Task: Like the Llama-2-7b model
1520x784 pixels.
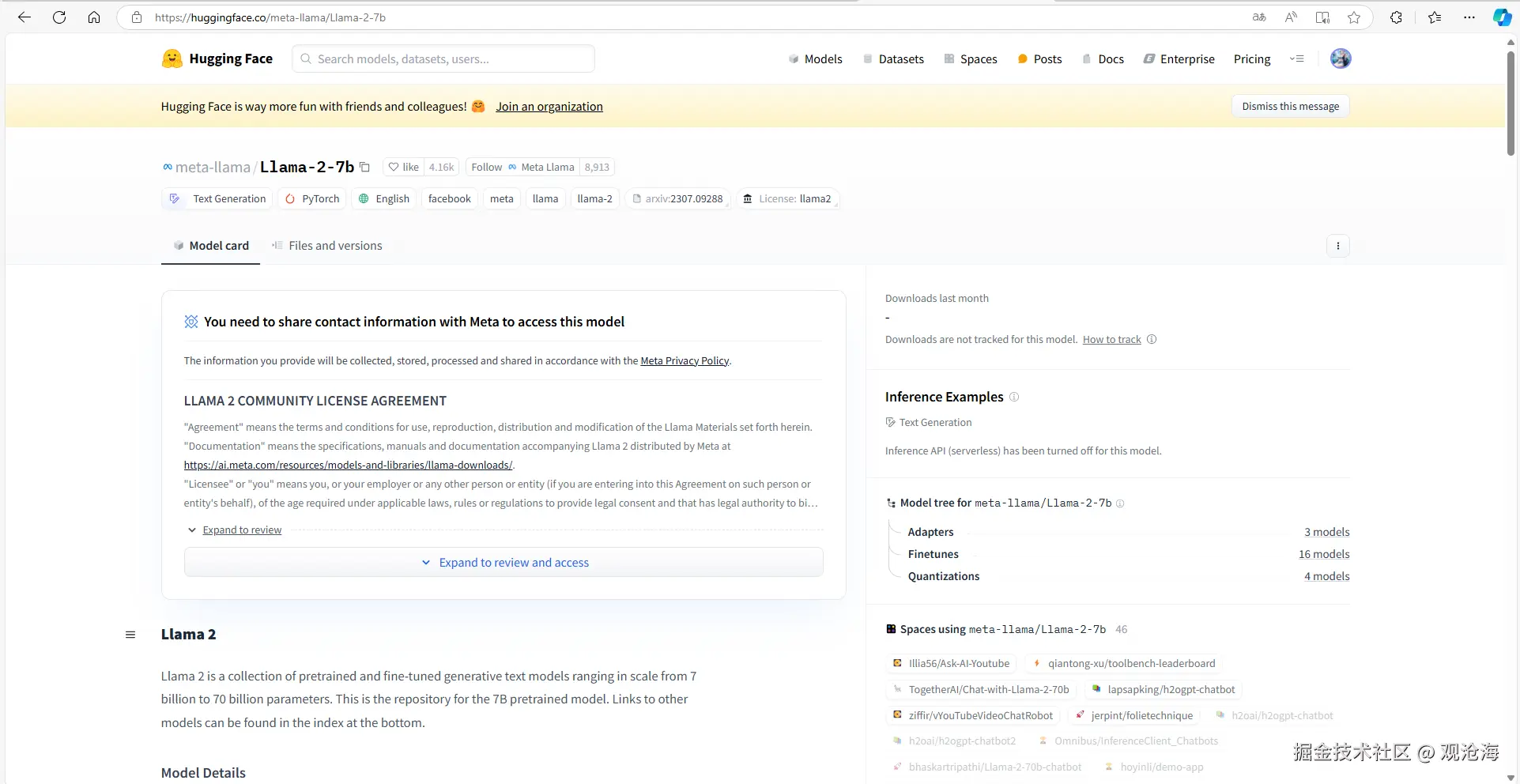Action: (x=404, y=167)
